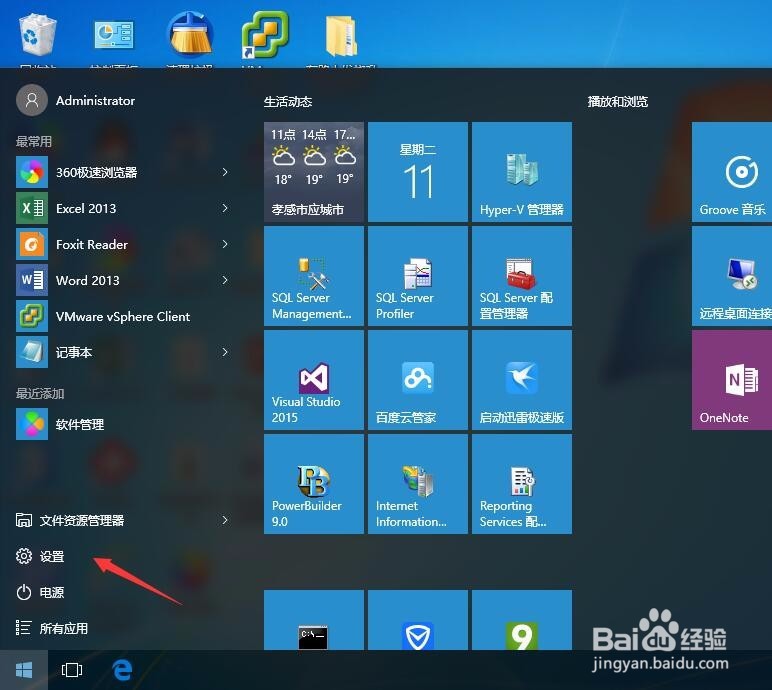The width and height of the screenshot is (772, 690).
Task: Click the Windows Start button
Action: [x=24, y=670]
